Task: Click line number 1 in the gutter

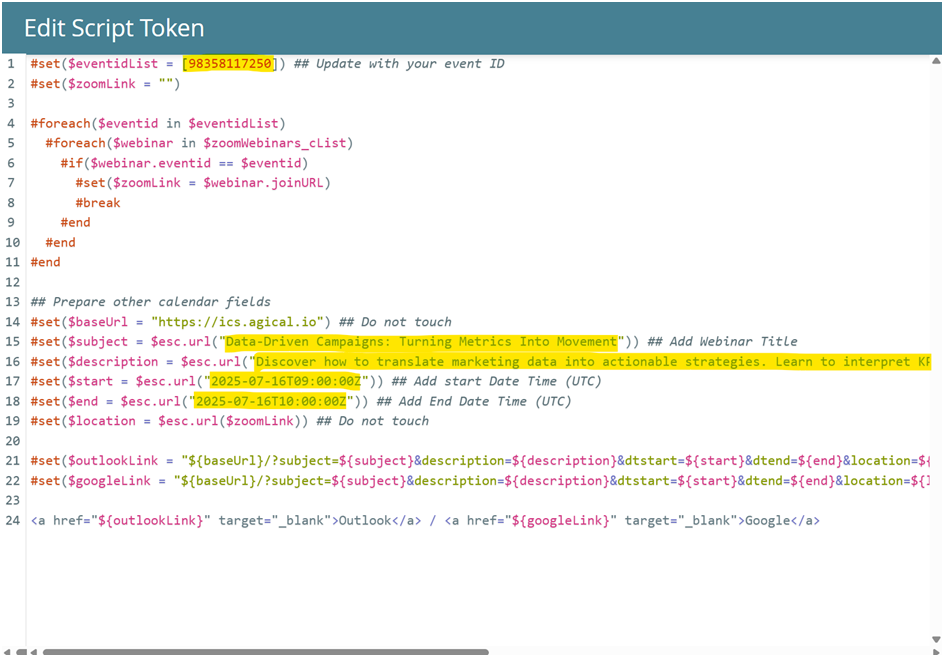Action: [10, 64]
